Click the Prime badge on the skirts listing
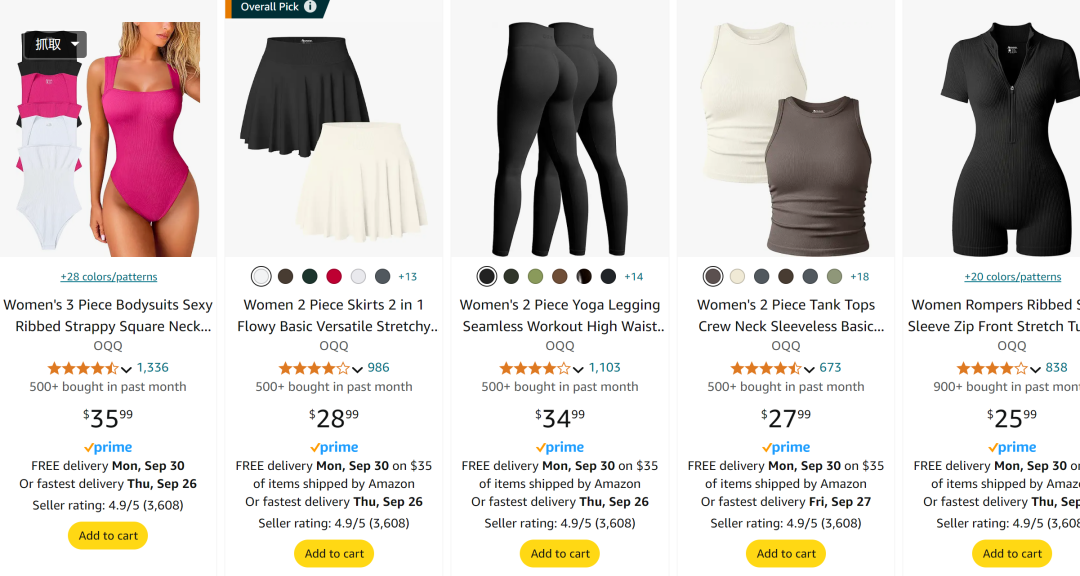The height and width of the screenshot is (576, 1080). 334,448
